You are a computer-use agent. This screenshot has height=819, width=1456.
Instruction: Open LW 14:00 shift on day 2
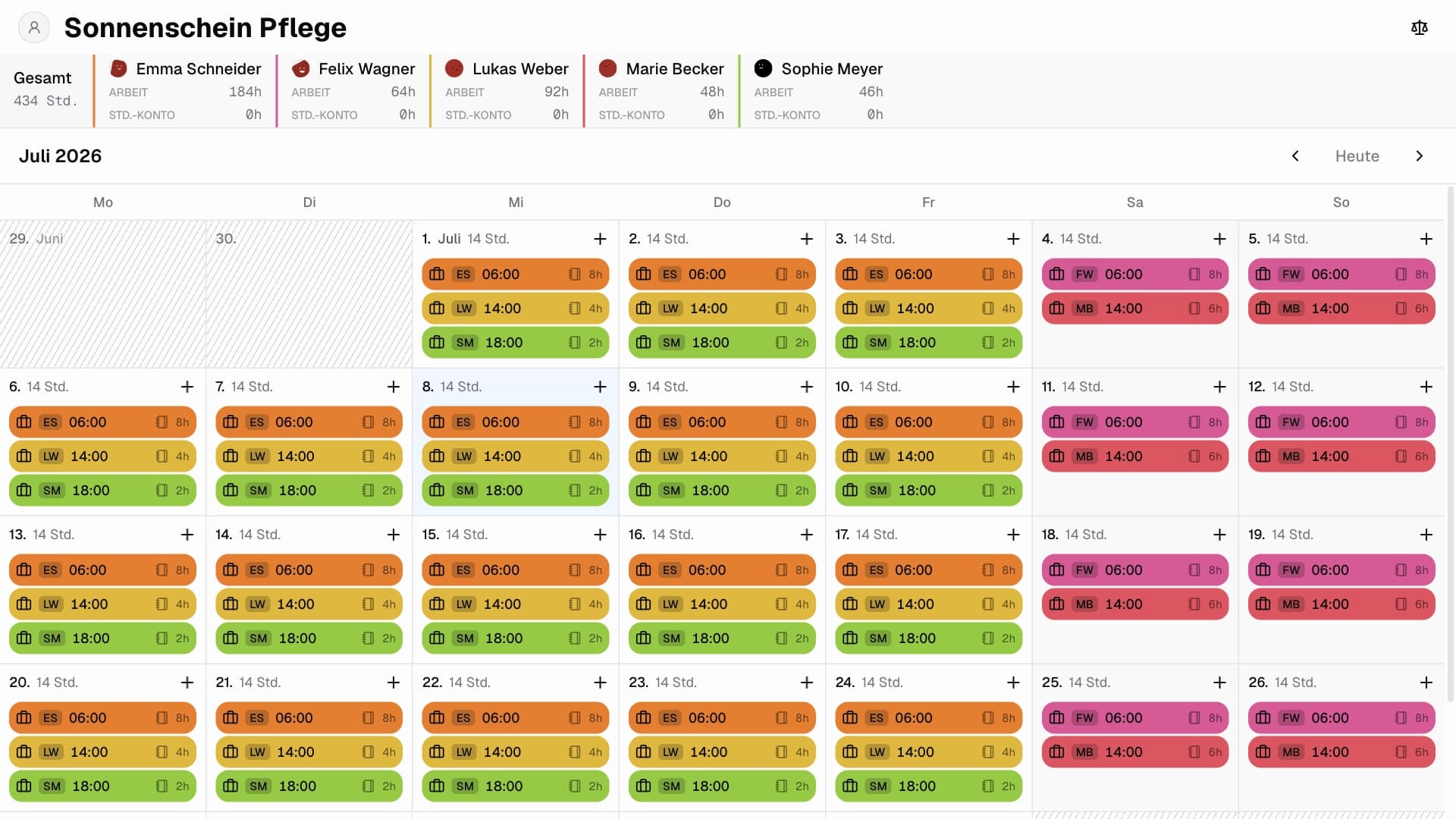[722, 308]
